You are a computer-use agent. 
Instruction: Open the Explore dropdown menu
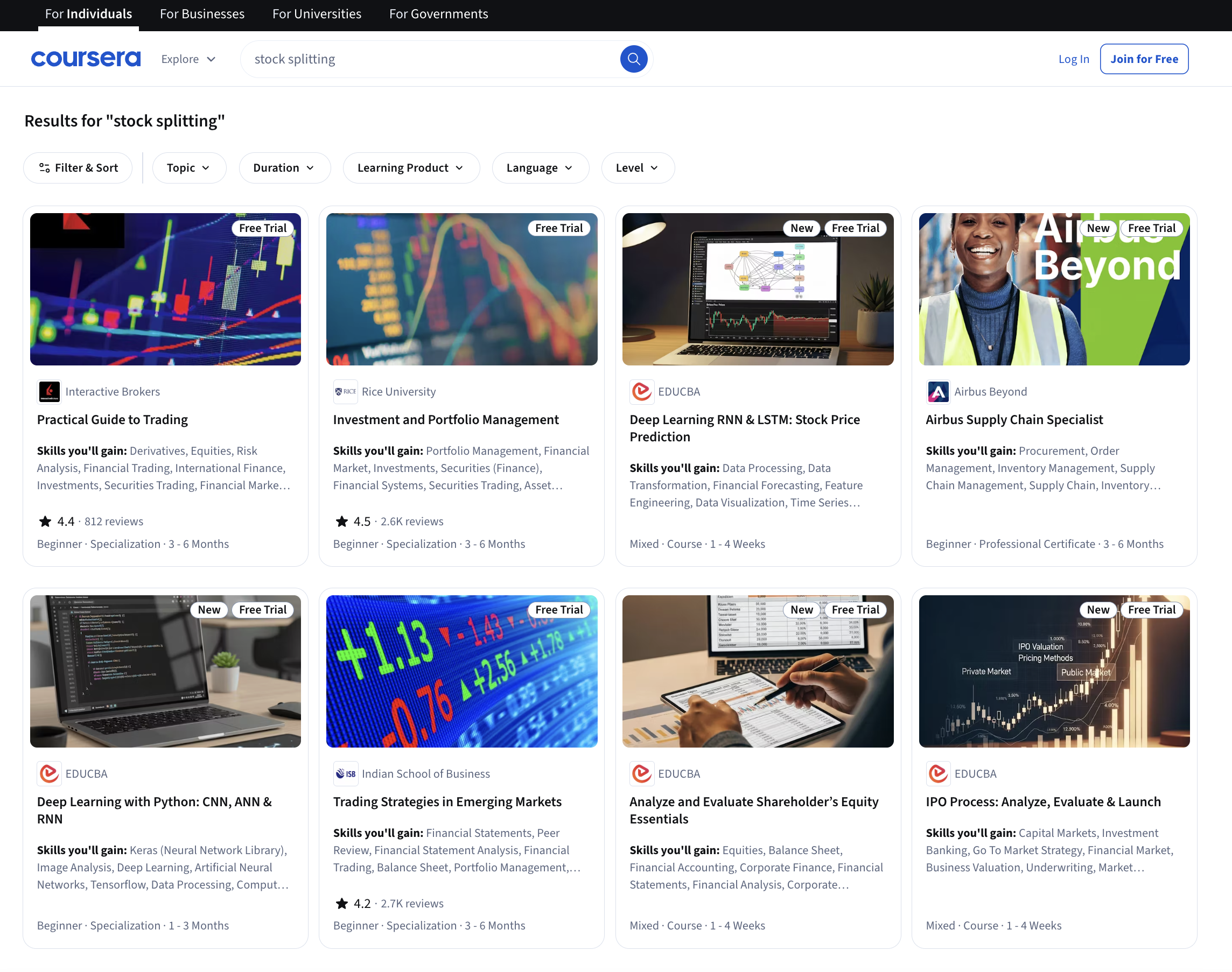(x=188, y=59)
